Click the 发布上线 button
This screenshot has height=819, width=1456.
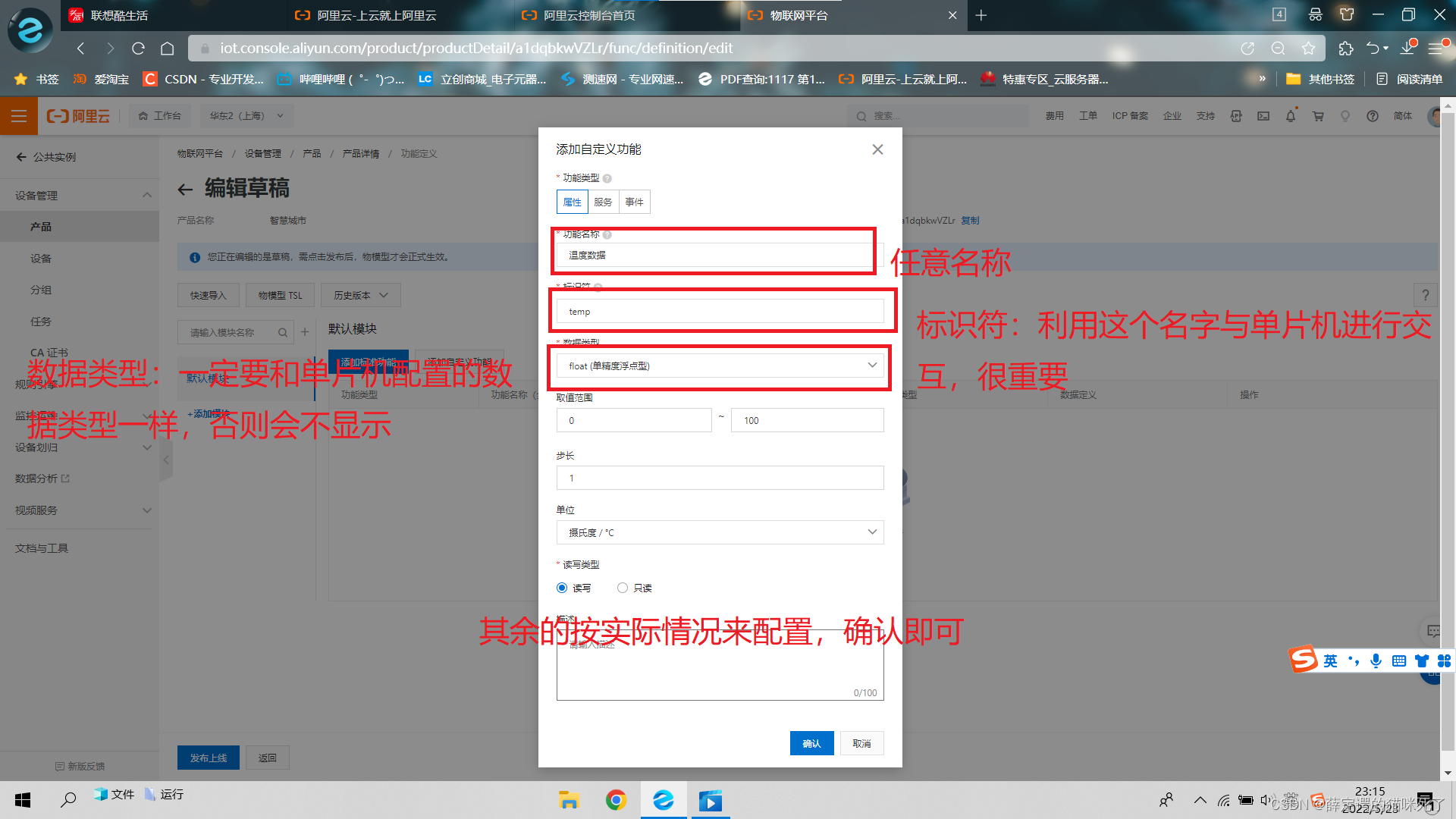[x=208, y=758]
